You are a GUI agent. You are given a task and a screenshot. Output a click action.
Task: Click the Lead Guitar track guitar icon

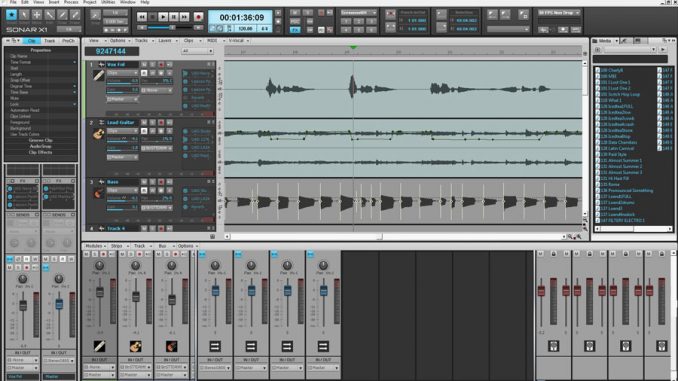(x=99, y=134)
